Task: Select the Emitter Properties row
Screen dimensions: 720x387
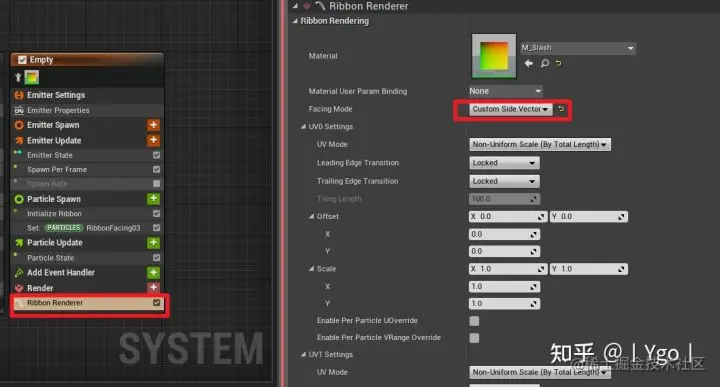Action: tap(87, 110)
